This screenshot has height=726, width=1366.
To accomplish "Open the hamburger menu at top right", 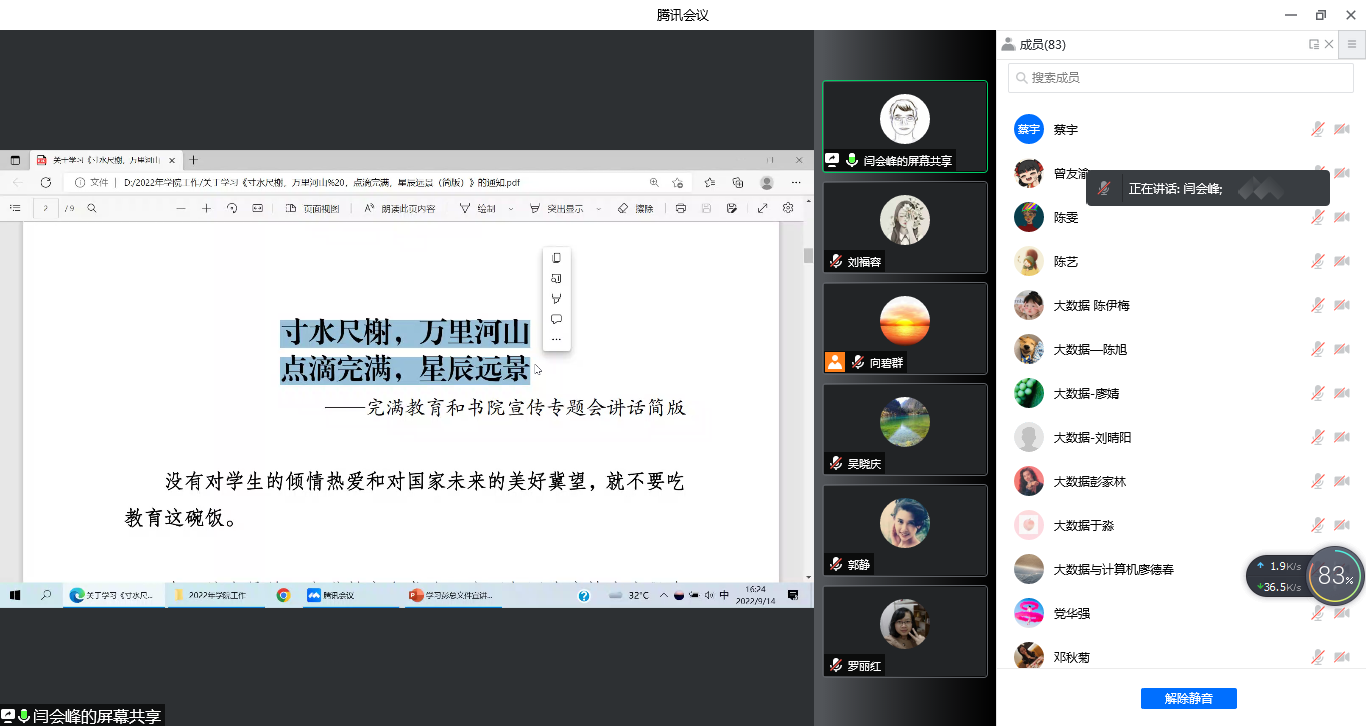I will click(1351, 44).
